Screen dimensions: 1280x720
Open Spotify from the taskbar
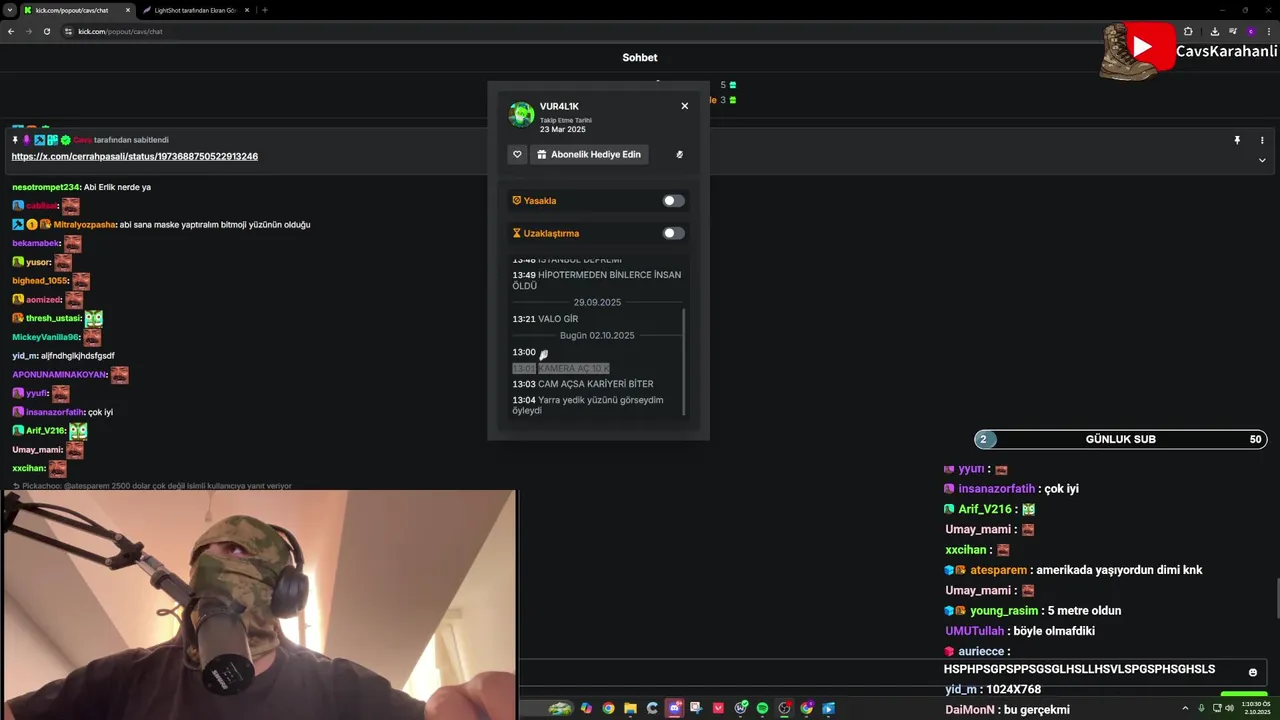pyautogui.click(x=762, y=709)
